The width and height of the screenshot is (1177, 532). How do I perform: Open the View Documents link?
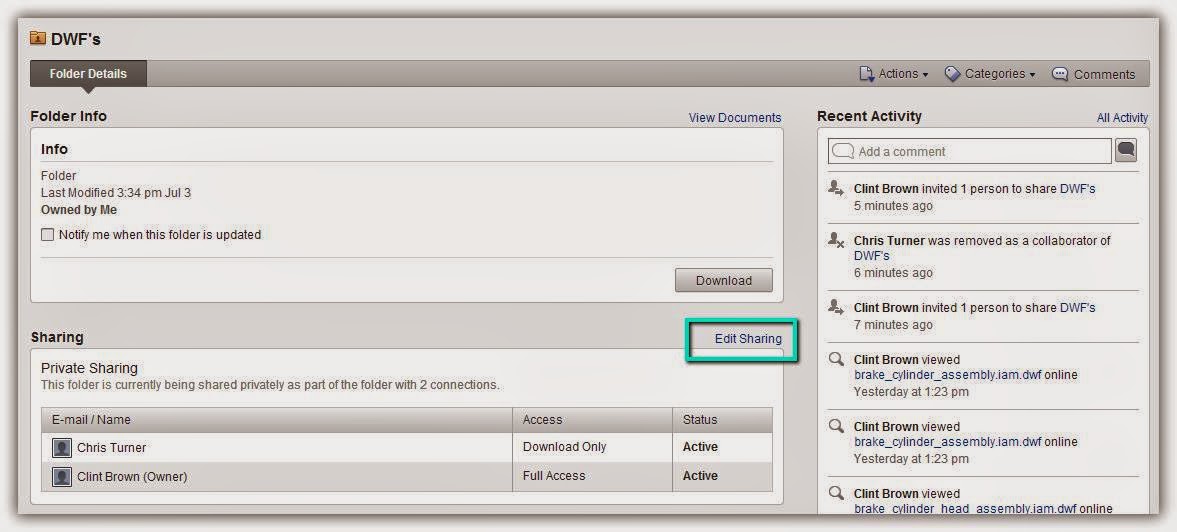coord(735,118)
